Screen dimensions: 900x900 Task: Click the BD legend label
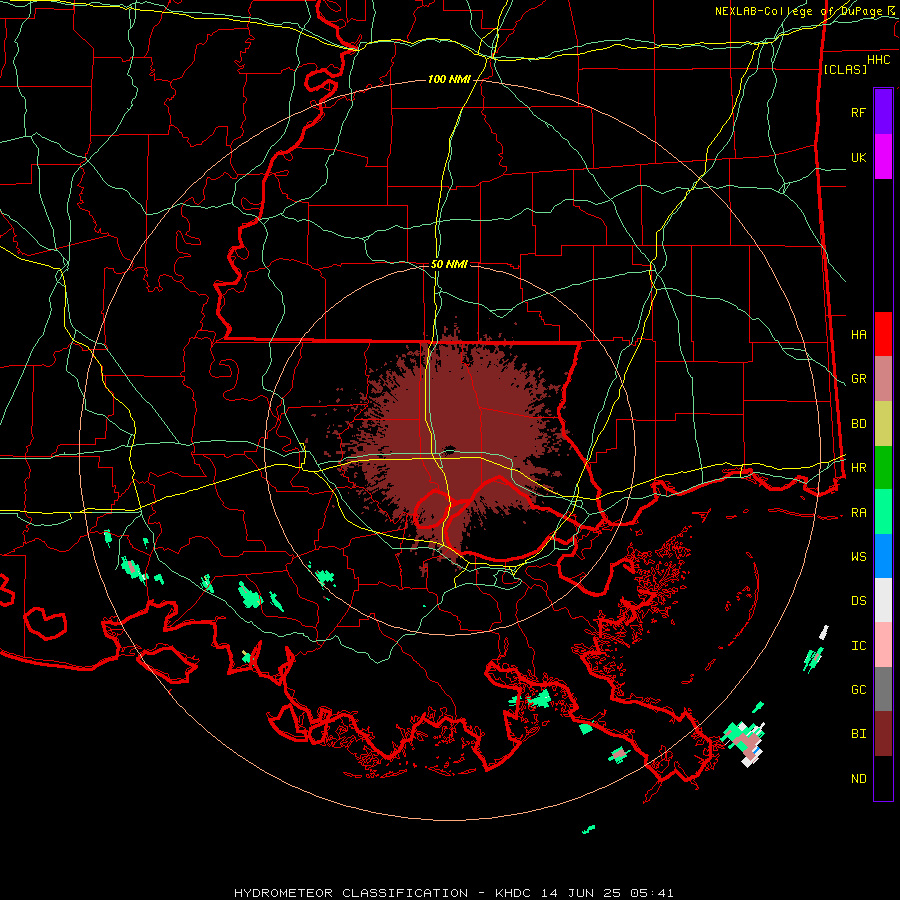858,424
